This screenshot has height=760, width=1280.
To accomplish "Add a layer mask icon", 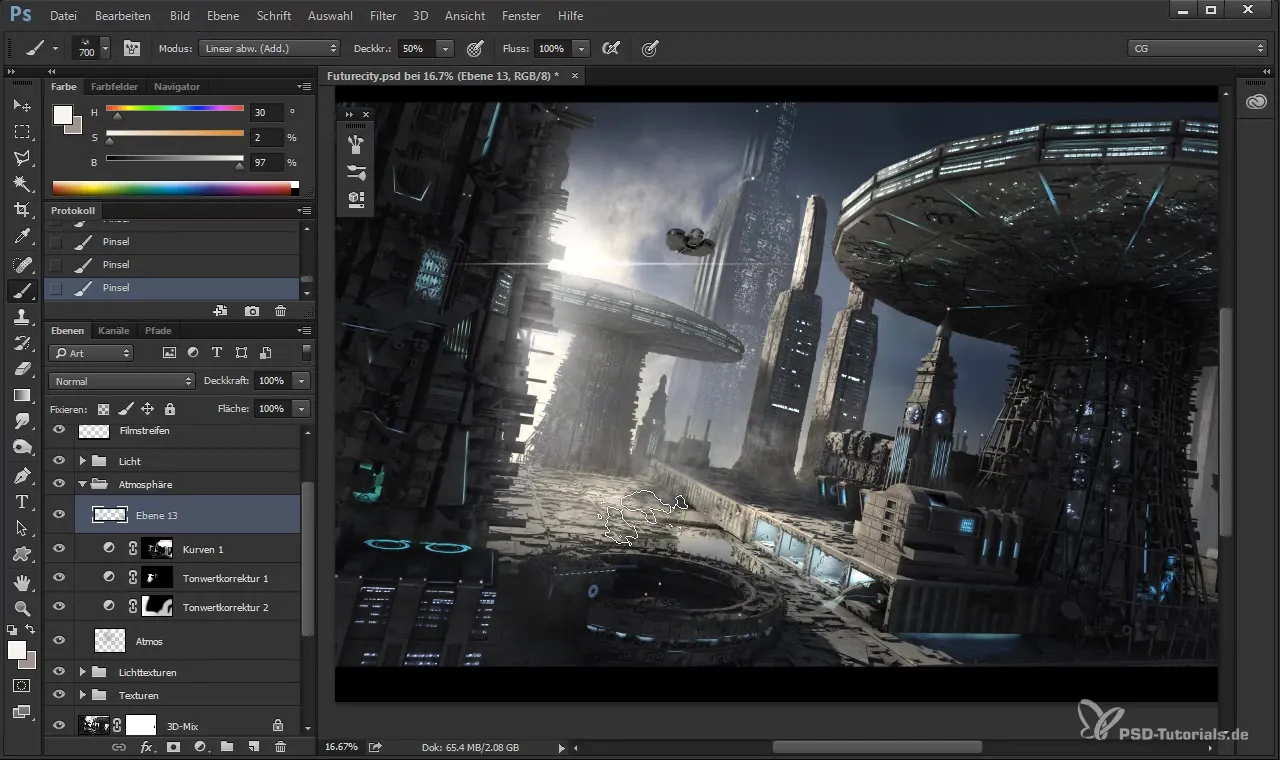I will tap(173, 747).
